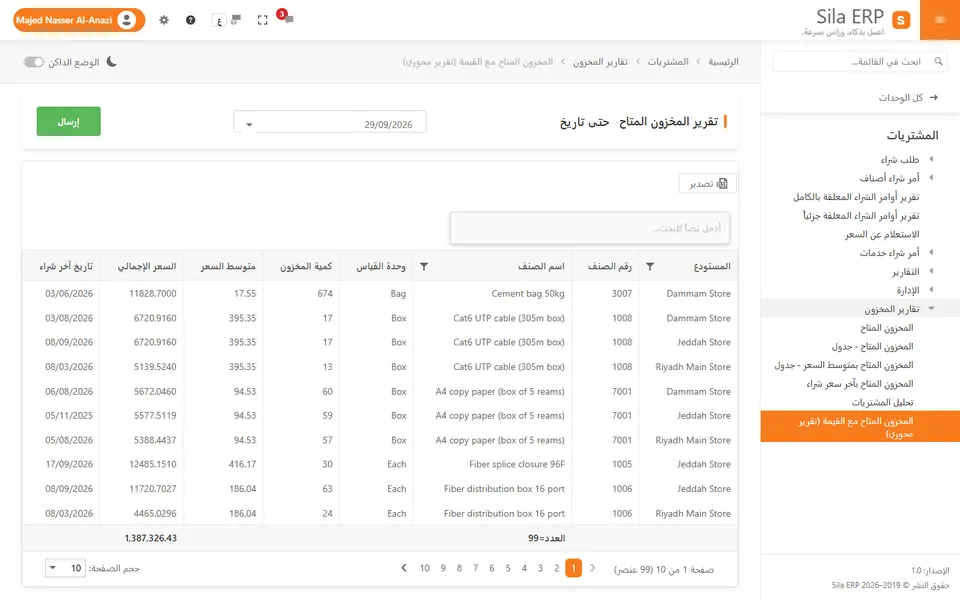Image resolution: width=960 pixels, height=600 pixels.
Task: Go to page 2 in pagination
Action: click(x=557, y=568)
